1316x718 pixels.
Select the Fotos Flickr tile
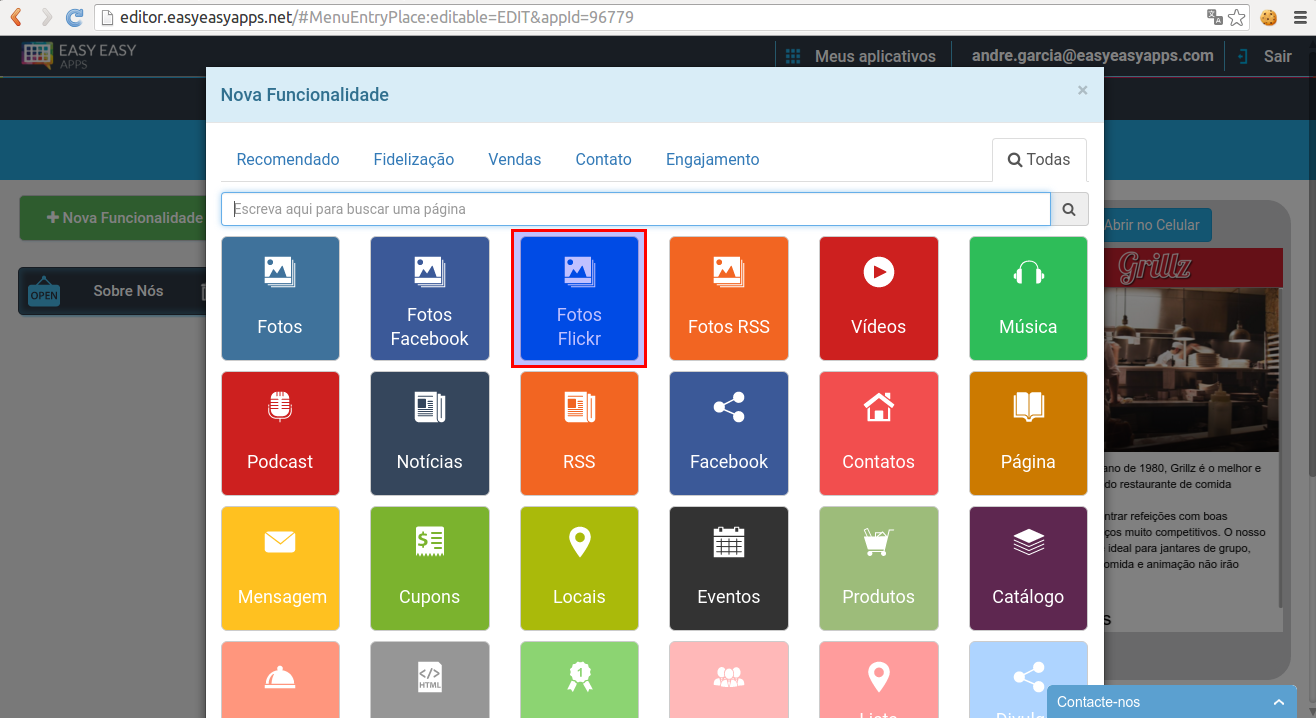(579, 298)
